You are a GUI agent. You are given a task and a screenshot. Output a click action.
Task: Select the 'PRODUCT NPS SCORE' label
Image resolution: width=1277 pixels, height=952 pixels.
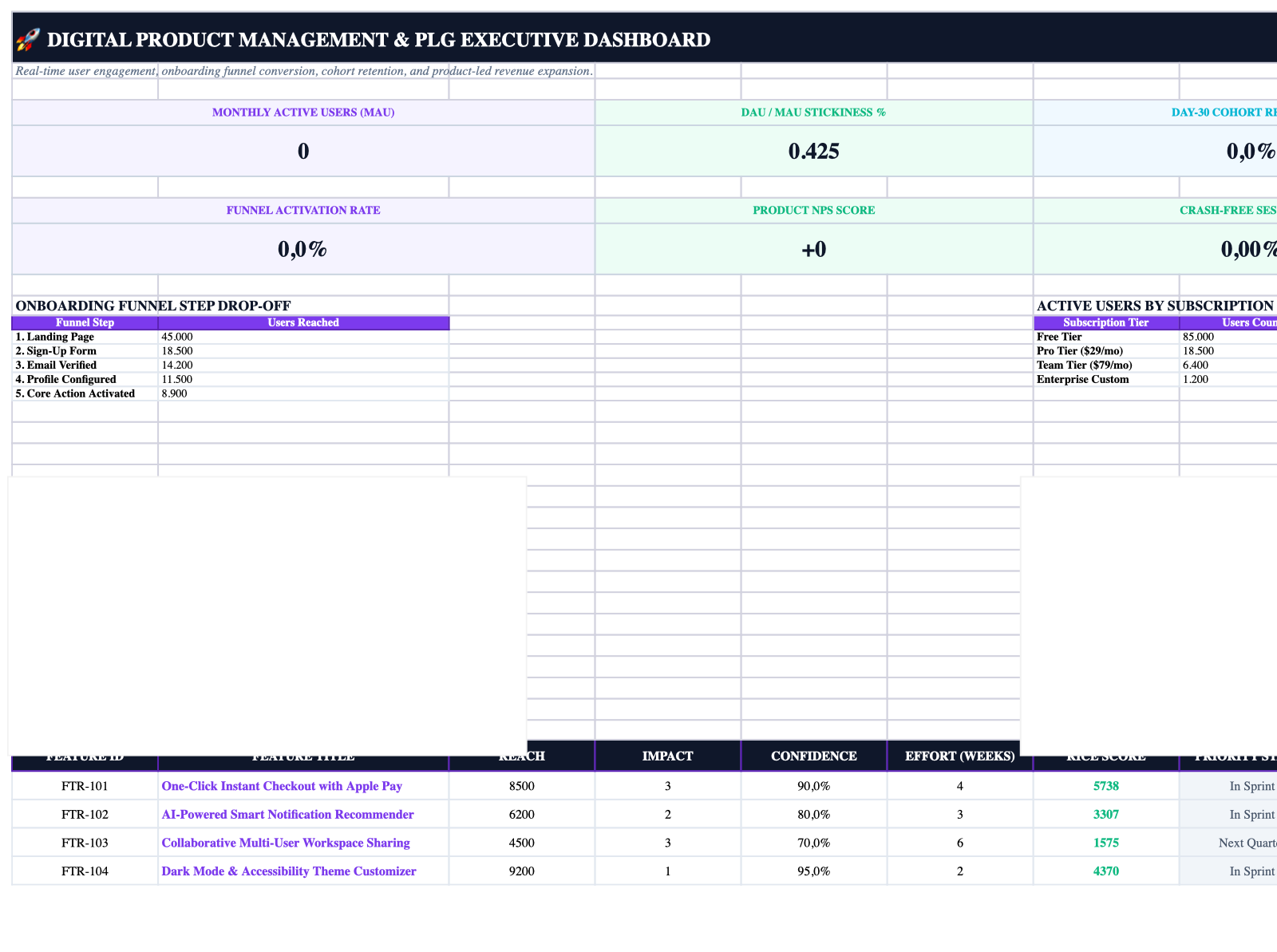tap(813, 211)
